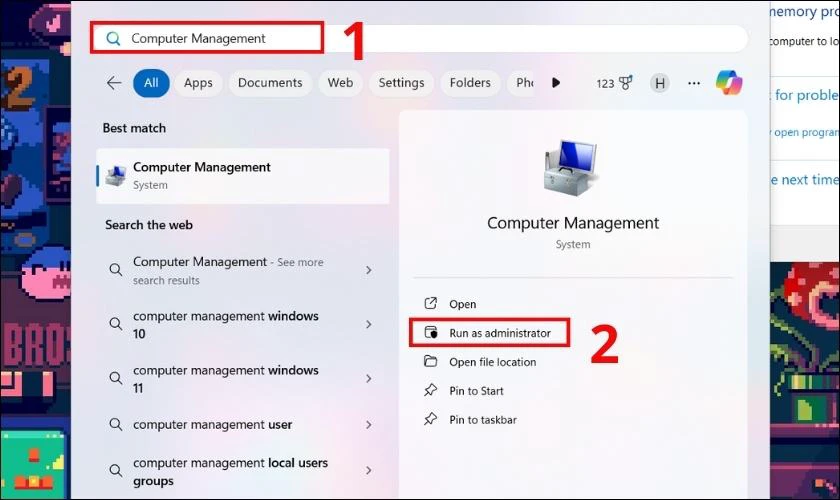Screen dimensions: 840x500
Task: Expand arrow for Computer Management See more result
Action: (369, 270)
